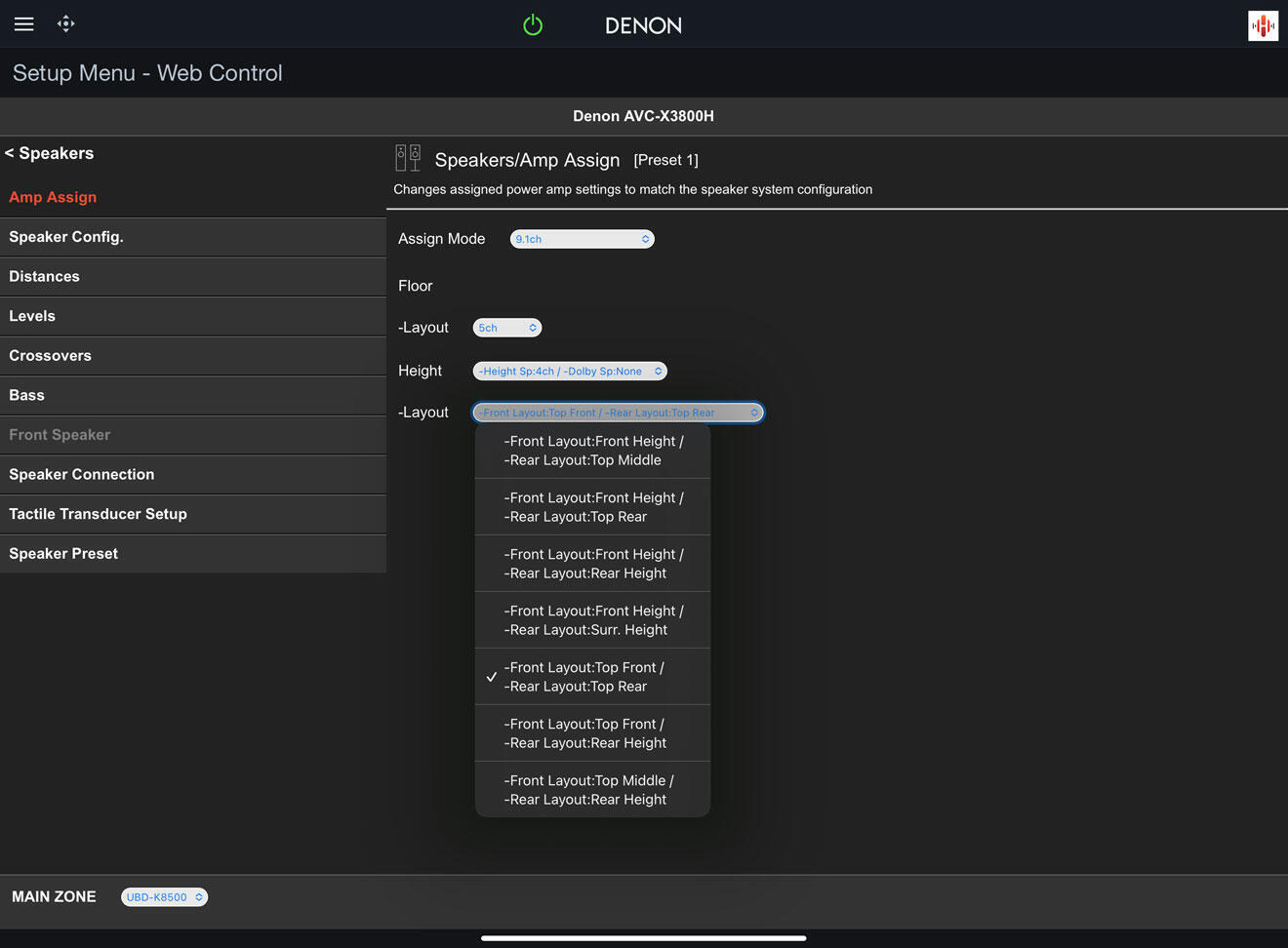Image resolution: width=1288 pixels, height=948 pixels.
Task: Choose Front Height / Top Middle layout
Action: (592, 451)
